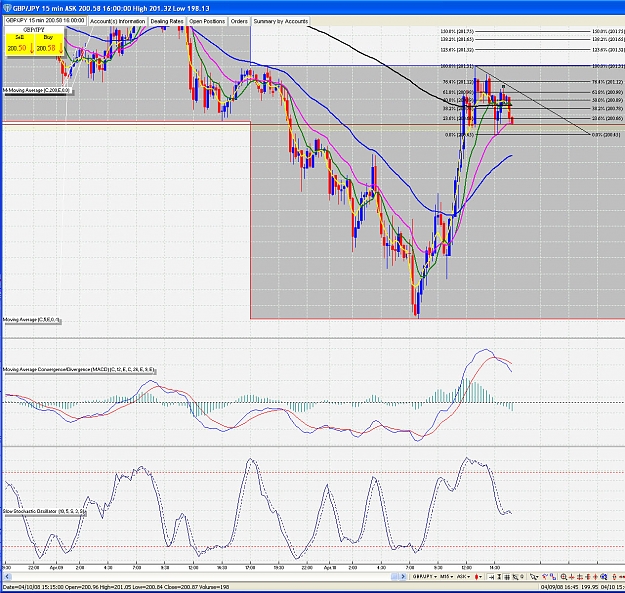Click the blue zoom-fit magnifier icon
The height and width of the screenshot is (593, 625).
coord(603,577)
